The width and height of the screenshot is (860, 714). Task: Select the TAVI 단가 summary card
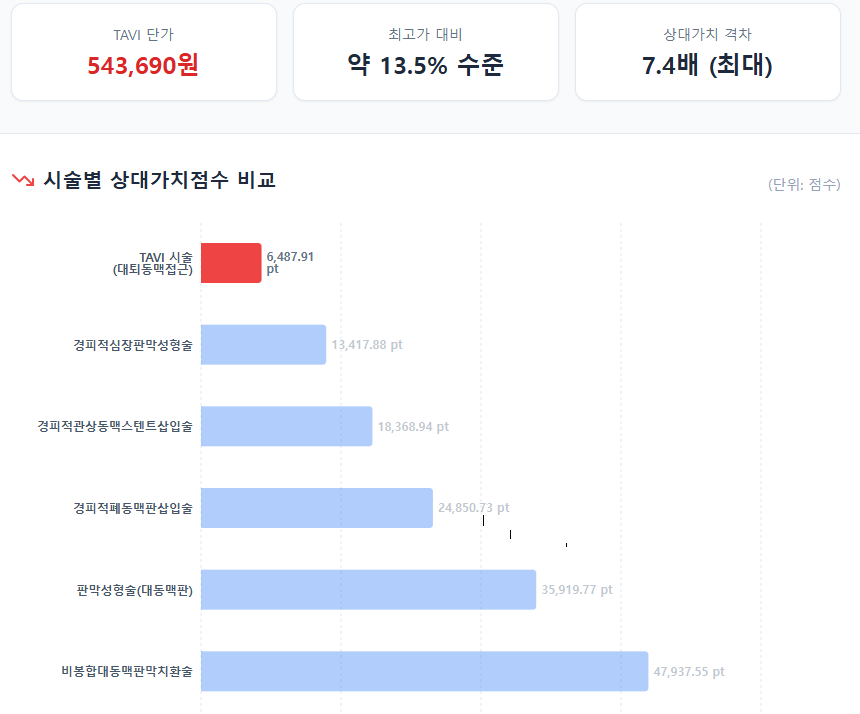[x=144, y=52]
